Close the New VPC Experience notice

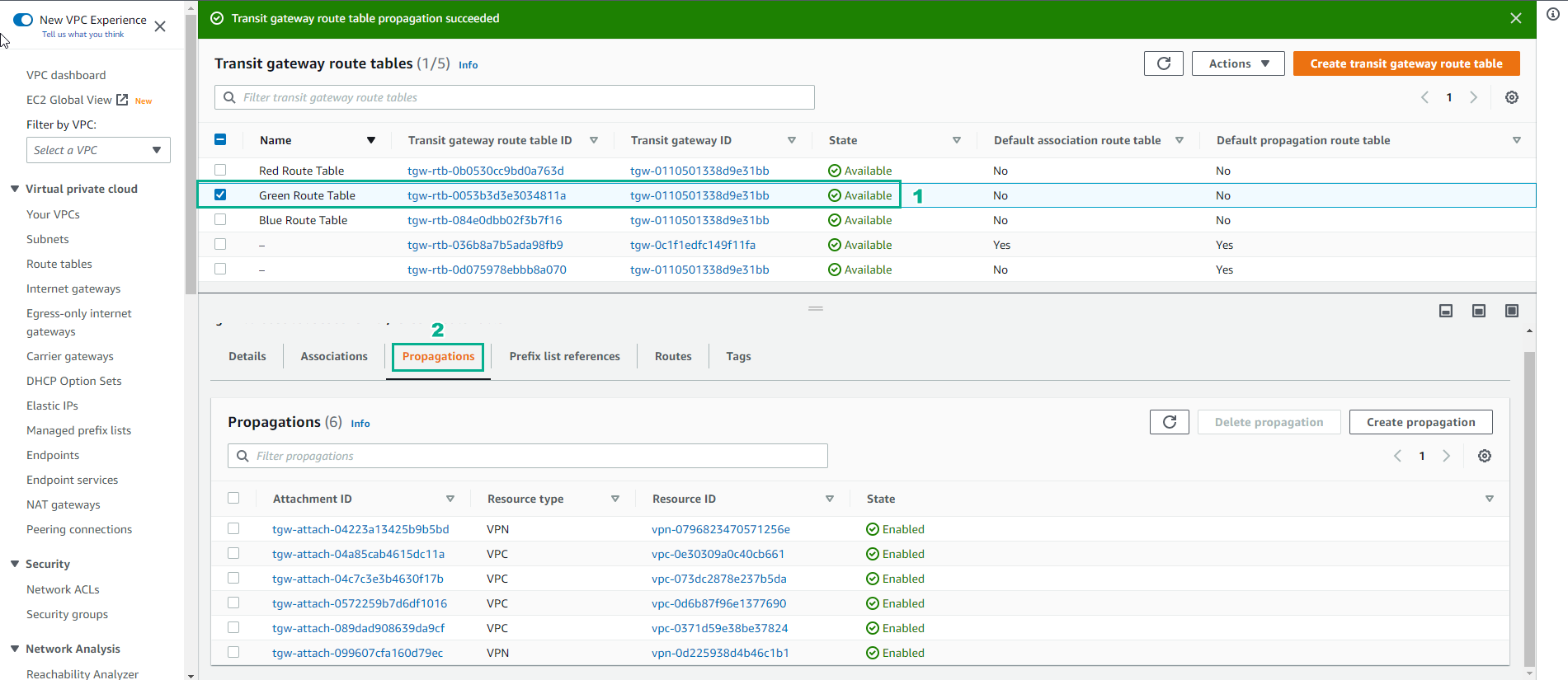coord(160,26)
